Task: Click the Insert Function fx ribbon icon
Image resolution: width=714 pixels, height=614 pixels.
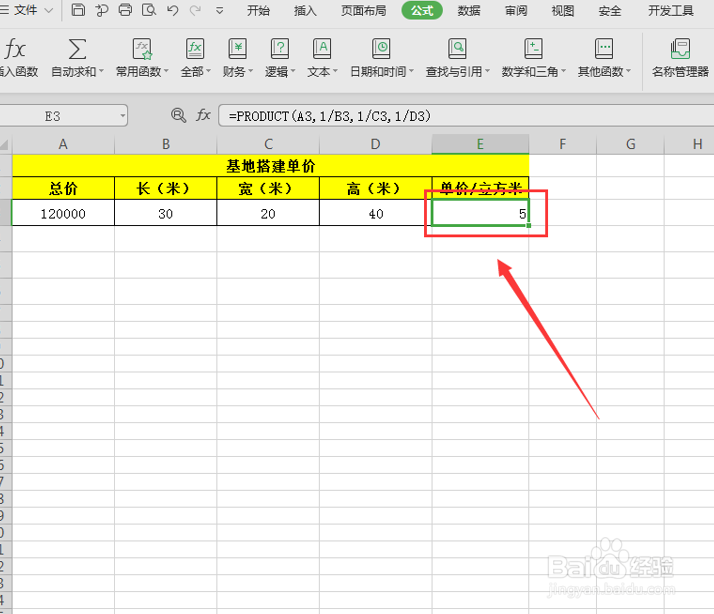Action: [x=15, y=49]
